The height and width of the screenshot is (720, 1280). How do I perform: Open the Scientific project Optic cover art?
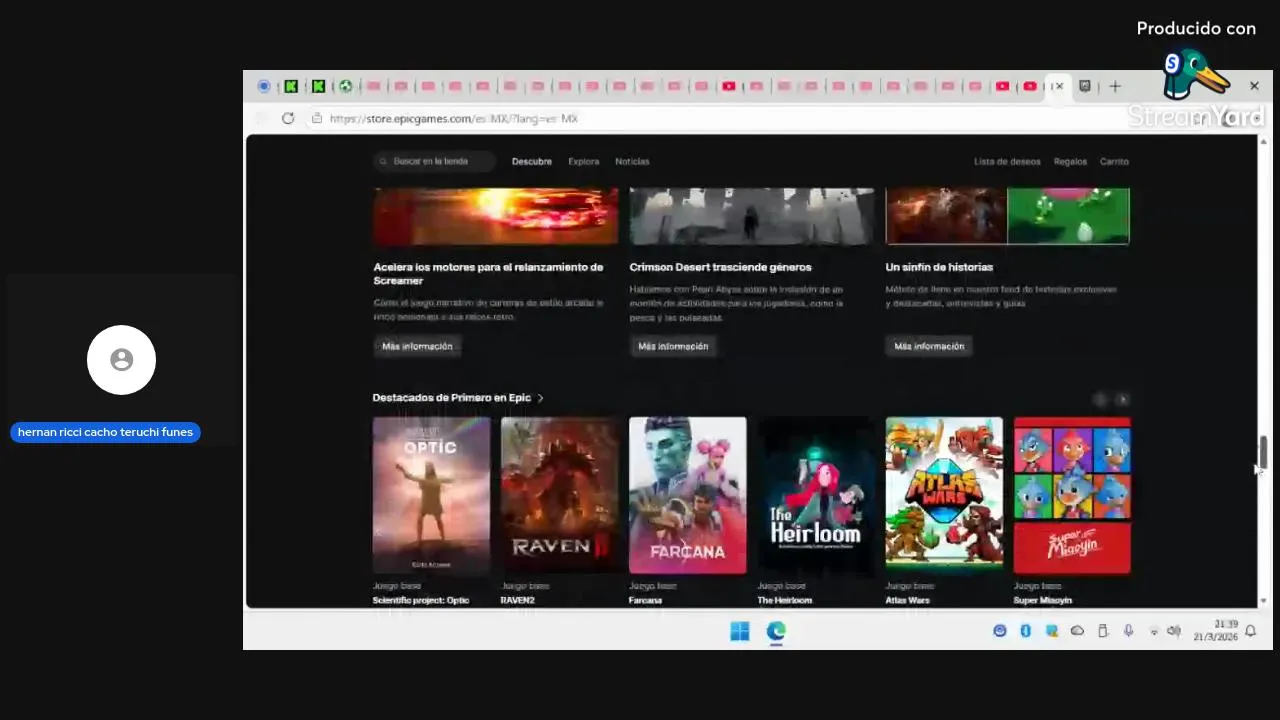(431, 495)
